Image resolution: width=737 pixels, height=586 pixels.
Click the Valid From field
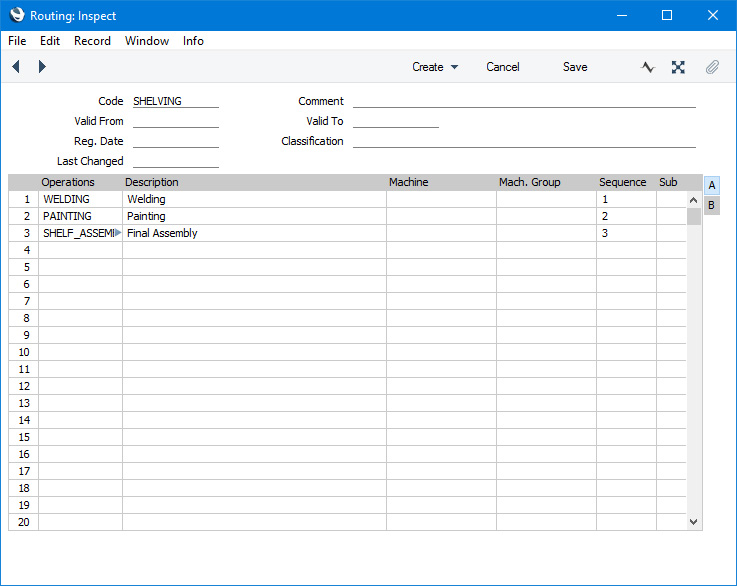pos(176,121)
